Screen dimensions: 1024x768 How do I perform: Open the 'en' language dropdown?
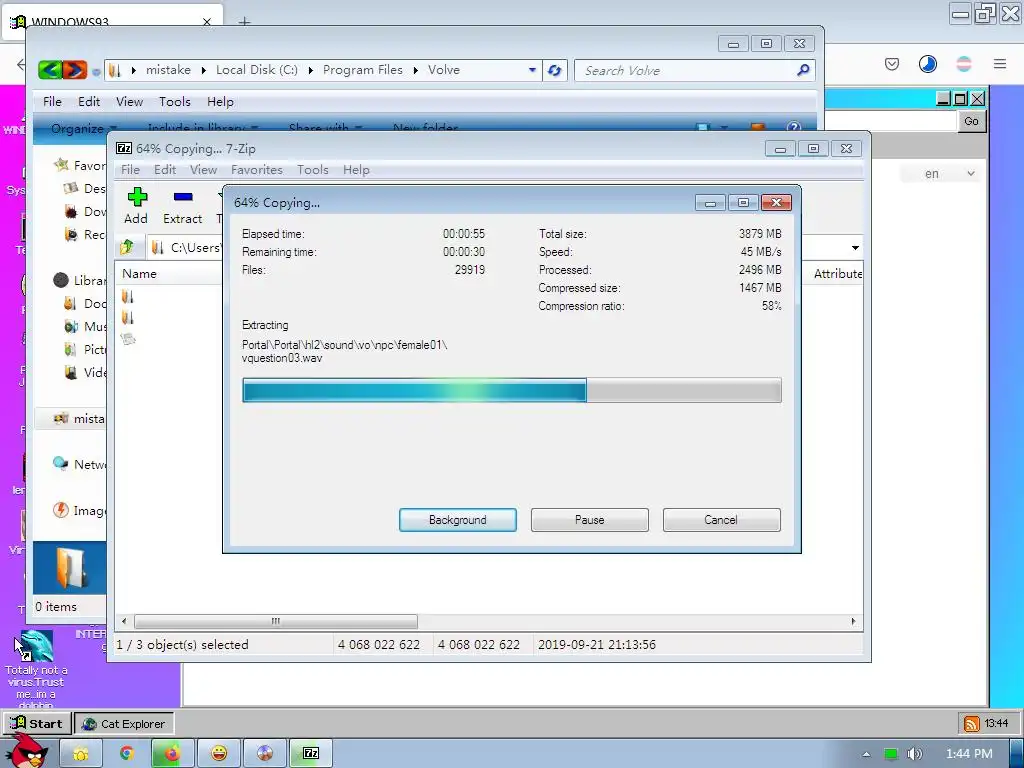click(x=940, y=174)
